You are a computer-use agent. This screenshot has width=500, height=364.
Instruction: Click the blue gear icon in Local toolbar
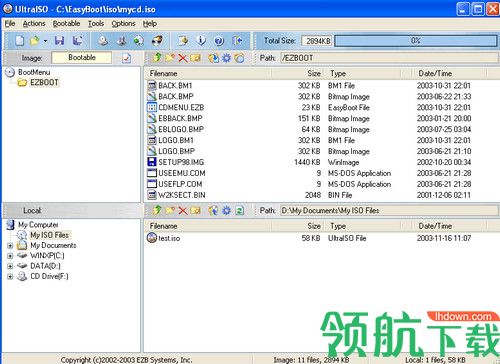[x=226, y=211]
